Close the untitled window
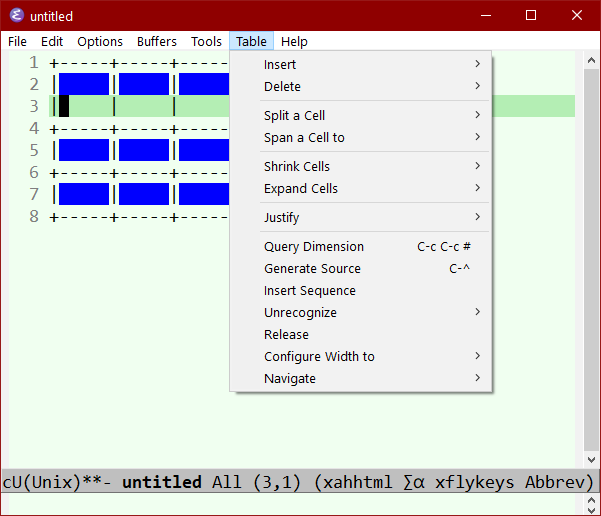 click(577, 15)
